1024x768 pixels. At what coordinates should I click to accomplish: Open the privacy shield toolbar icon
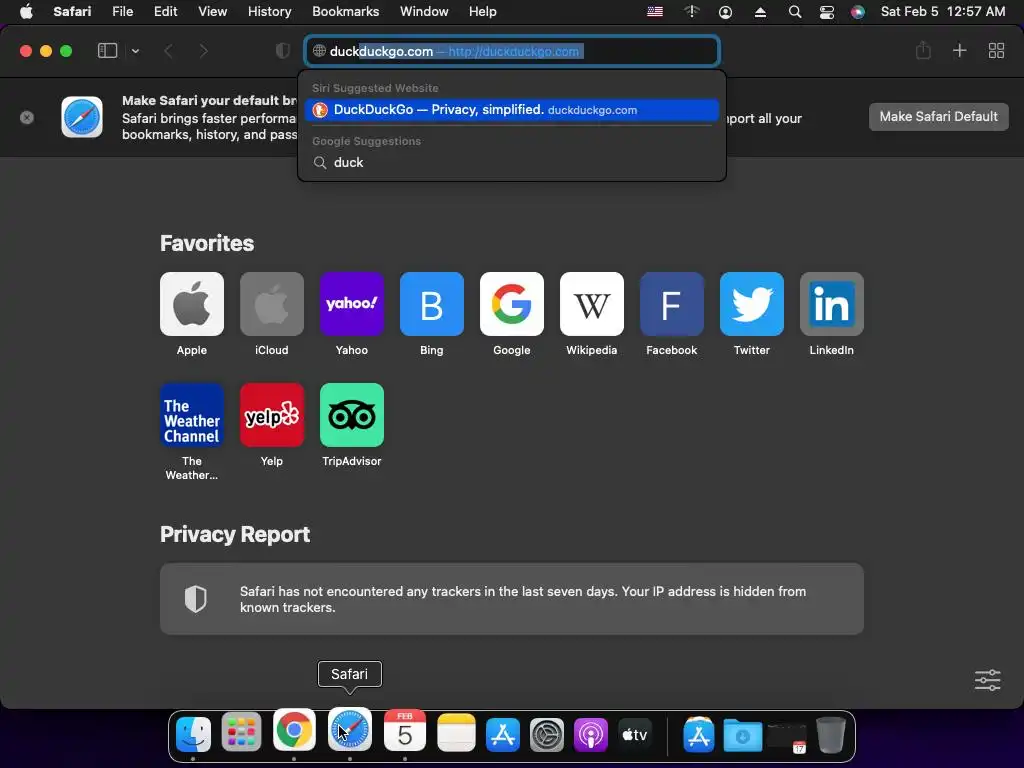coord(282,51)
